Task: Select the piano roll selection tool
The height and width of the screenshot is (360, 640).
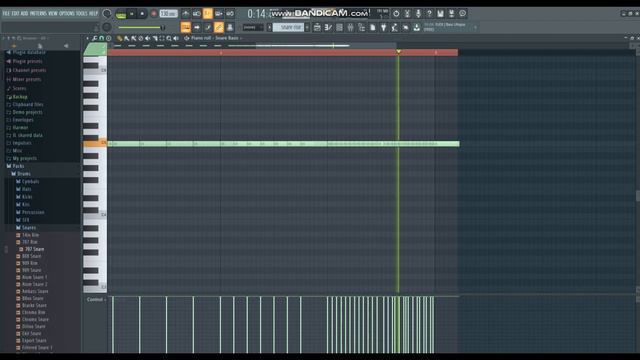Action: click(162, 38)
